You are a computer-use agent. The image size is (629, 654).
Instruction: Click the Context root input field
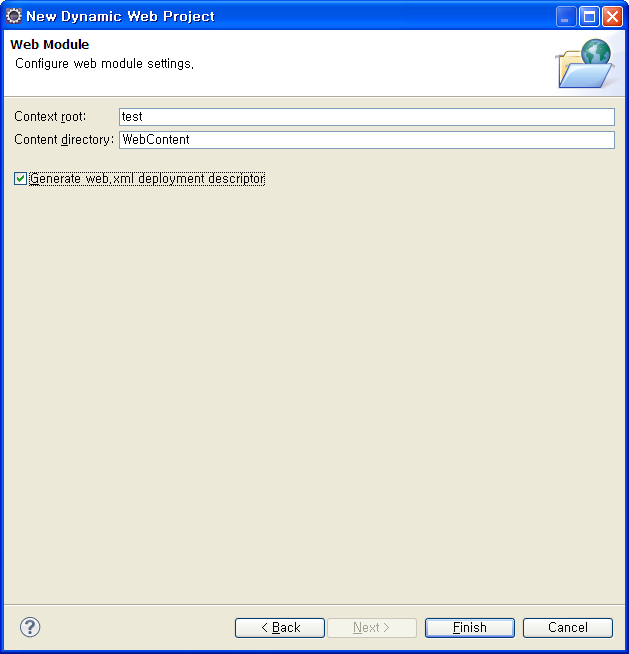(x=367, y=117)
